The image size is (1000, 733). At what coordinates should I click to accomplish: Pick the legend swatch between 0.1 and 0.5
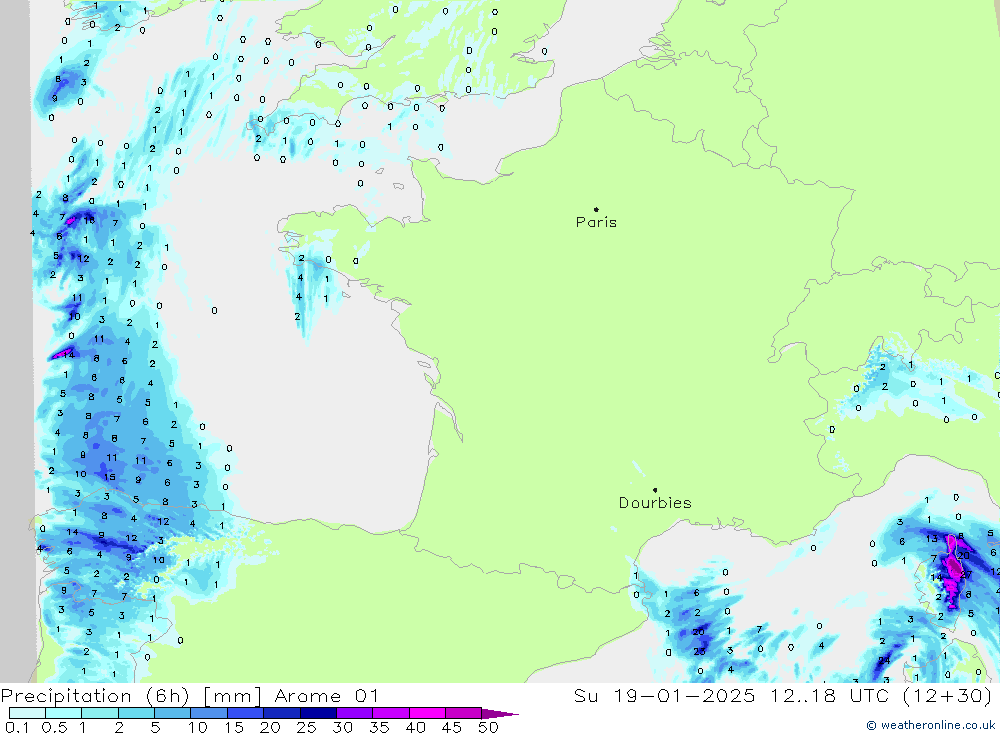[x=27, y=713]
